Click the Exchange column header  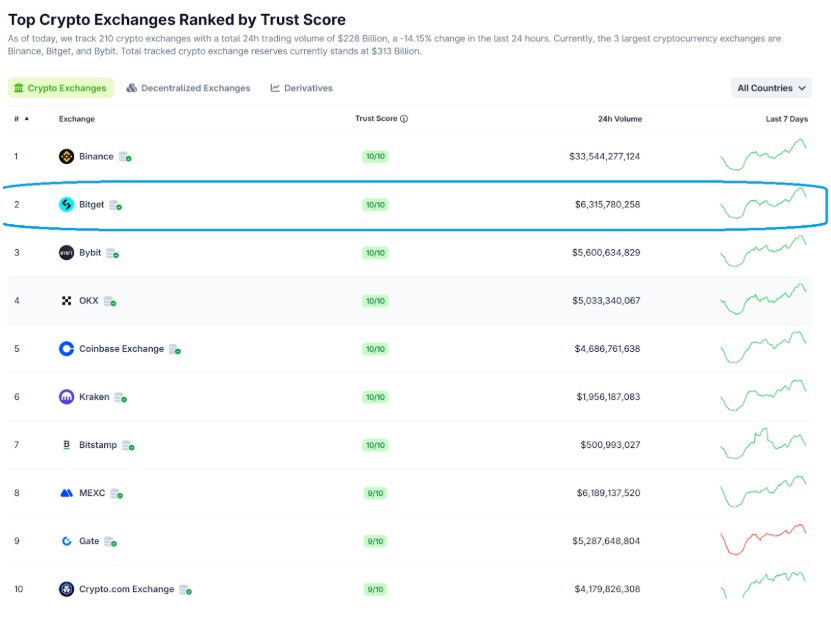(x=77, y=119)
